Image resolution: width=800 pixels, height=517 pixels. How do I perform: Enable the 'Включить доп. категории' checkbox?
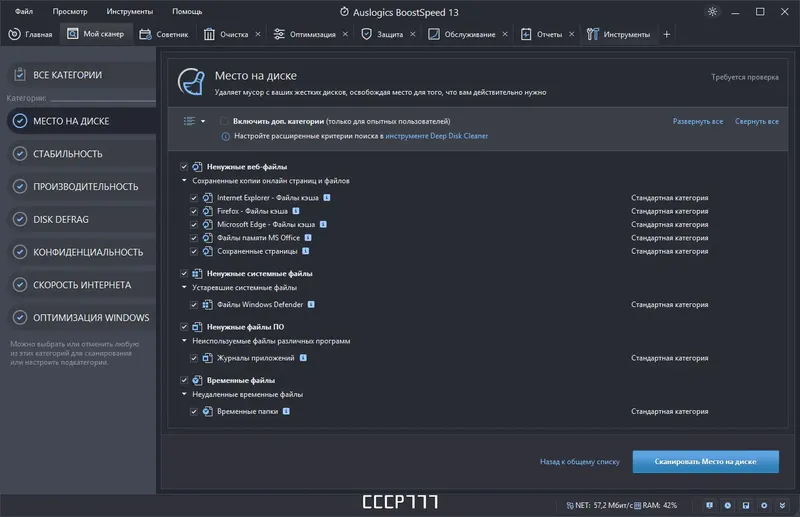coord(224,121)
